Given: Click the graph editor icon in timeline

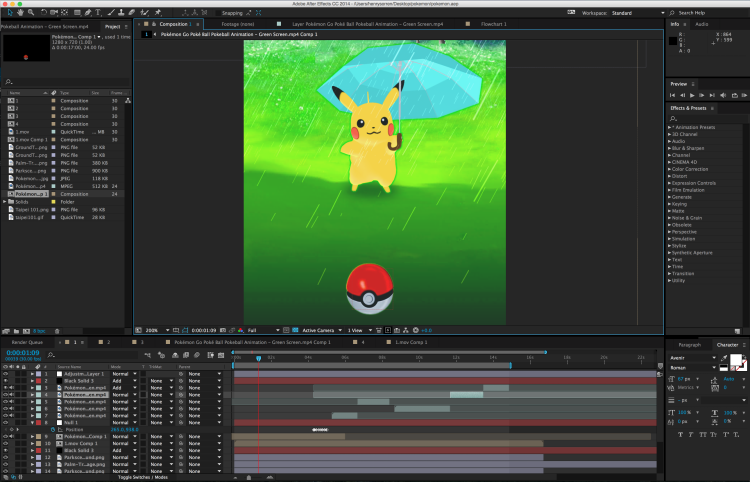Looking at the screenshot, I should coord(221,355).
